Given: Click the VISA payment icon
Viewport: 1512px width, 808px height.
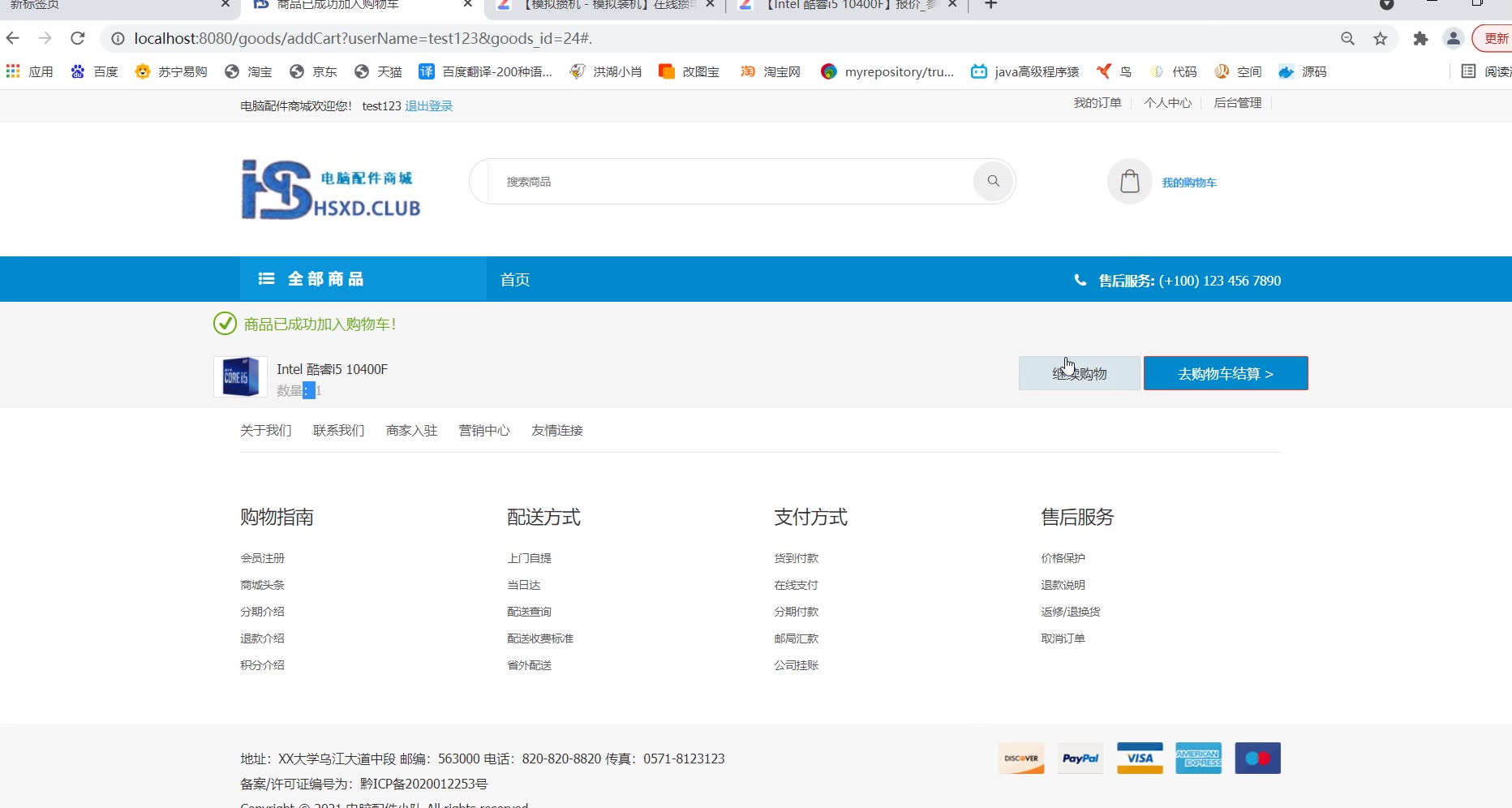Looking at the screenshot, I should (1140, 759).
